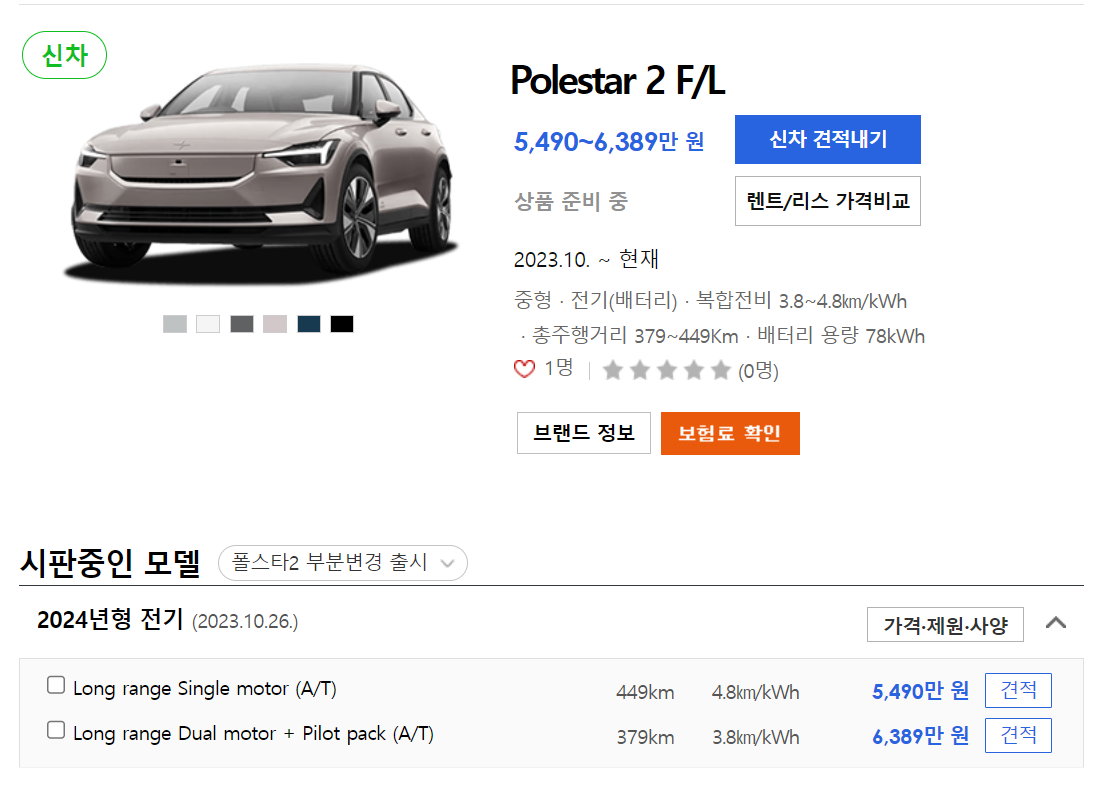The image size is (1107, 785).
Task: Click 견적 for the 6,389만 원 model
Action: 1018,736
